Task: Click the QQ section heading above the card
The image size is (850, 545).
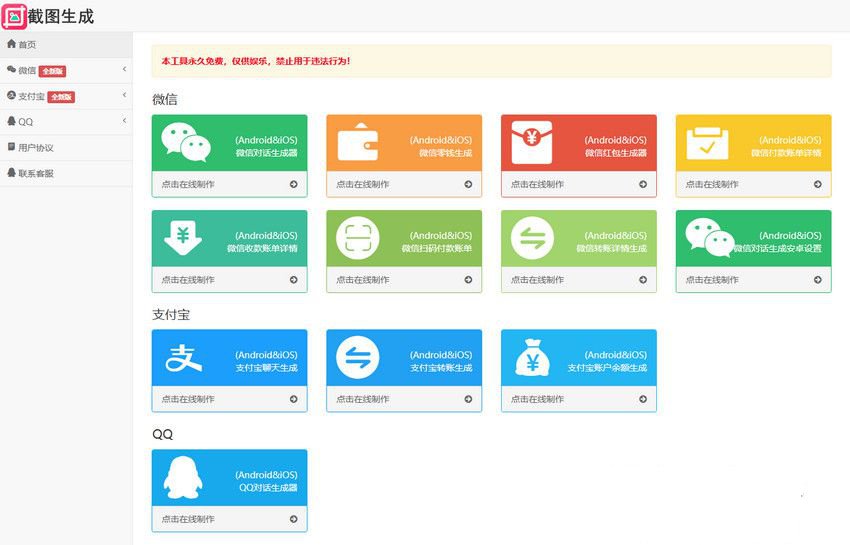Action: 163,434
